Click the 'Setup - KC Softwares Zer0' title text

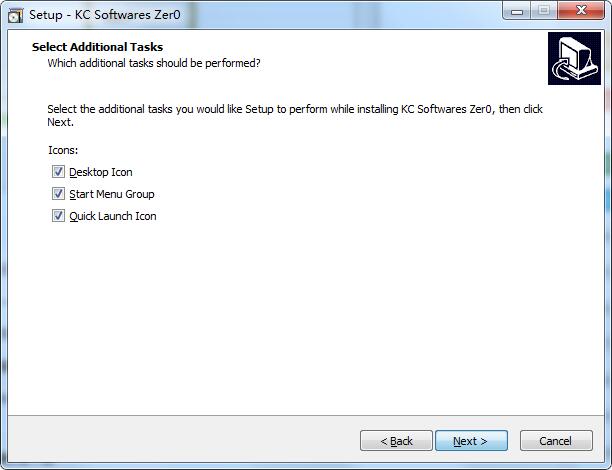tap(105, 16)
